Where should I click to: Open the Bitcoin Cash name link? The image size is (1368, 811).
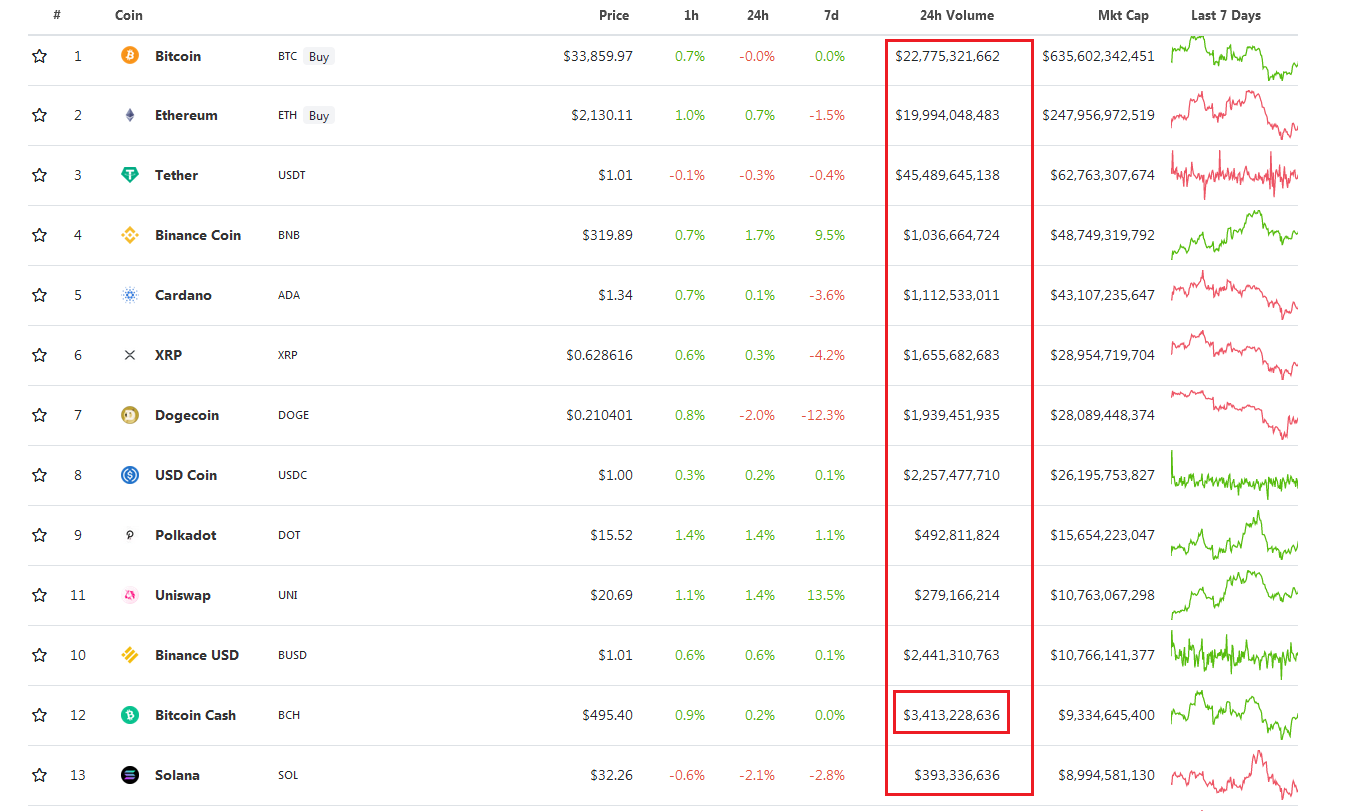click(x=196, y=716)
